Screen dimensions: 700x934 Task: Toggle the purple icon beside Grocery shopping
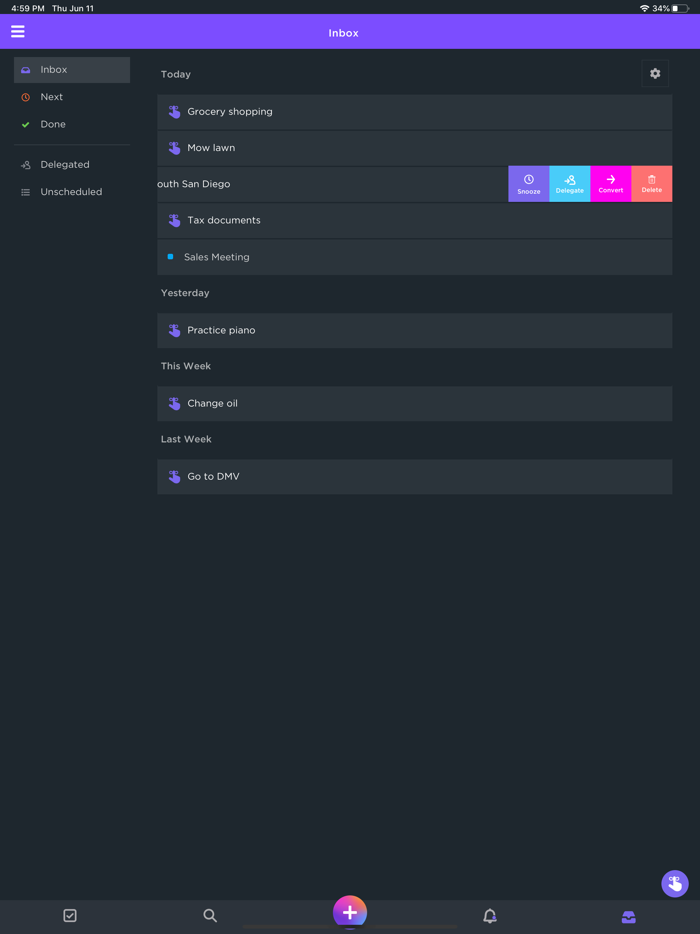[x=173, y=111]
